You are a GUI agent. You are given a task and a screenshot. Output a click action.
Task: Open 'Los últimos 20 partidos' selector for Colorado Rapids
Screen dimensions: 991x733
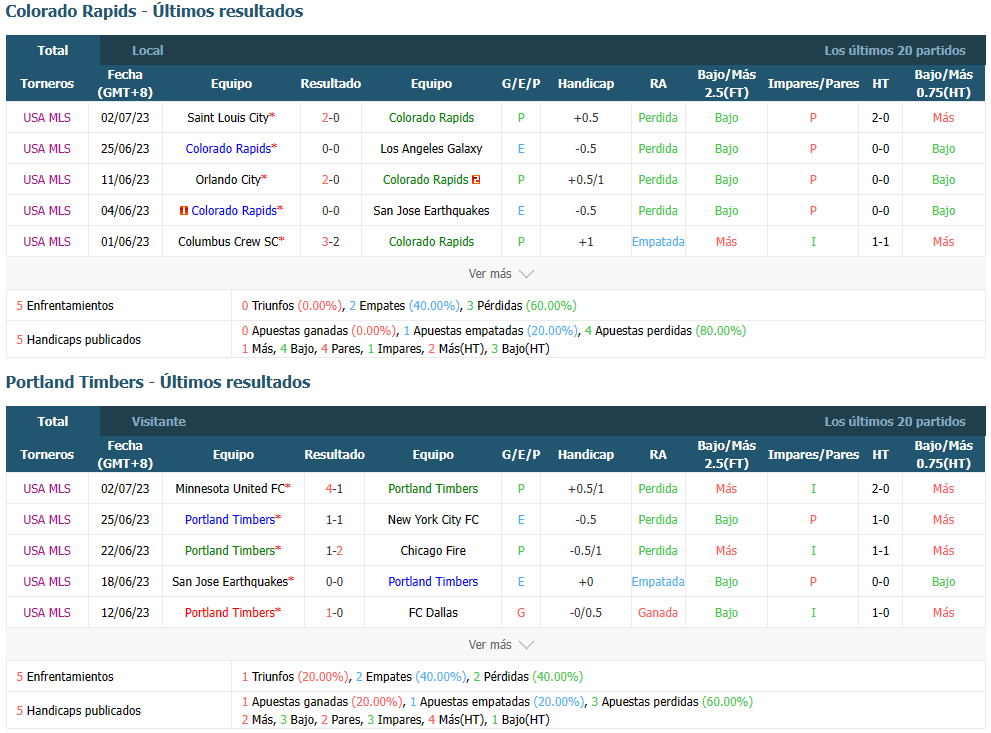pyautogui.click(x=894, y=51)
